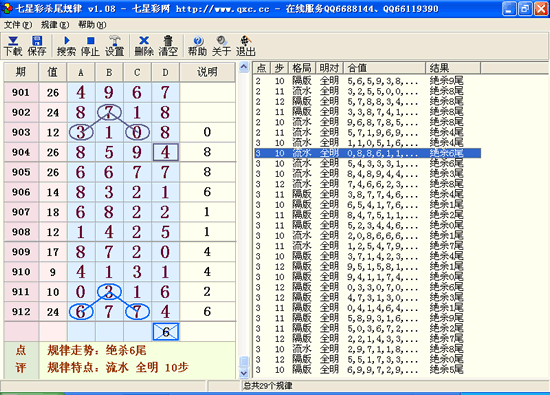Sort list by 格局 column header
Image resolution: width=550 pixels, height=395 pixels.
[x=302, y=68]
